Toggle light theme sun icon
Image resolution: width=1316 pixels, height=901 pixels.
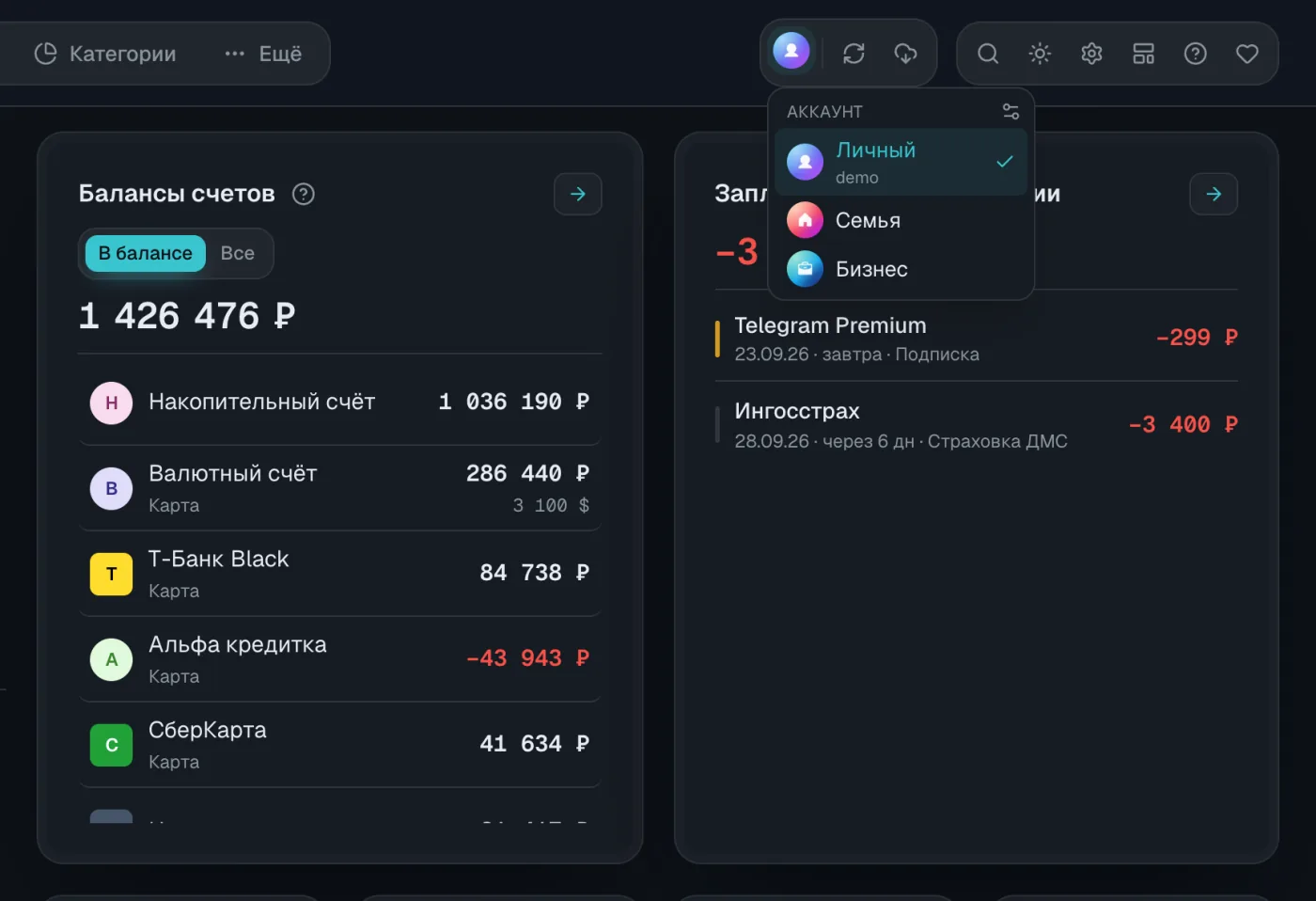pyautogui.click(x=1040, y=54)
